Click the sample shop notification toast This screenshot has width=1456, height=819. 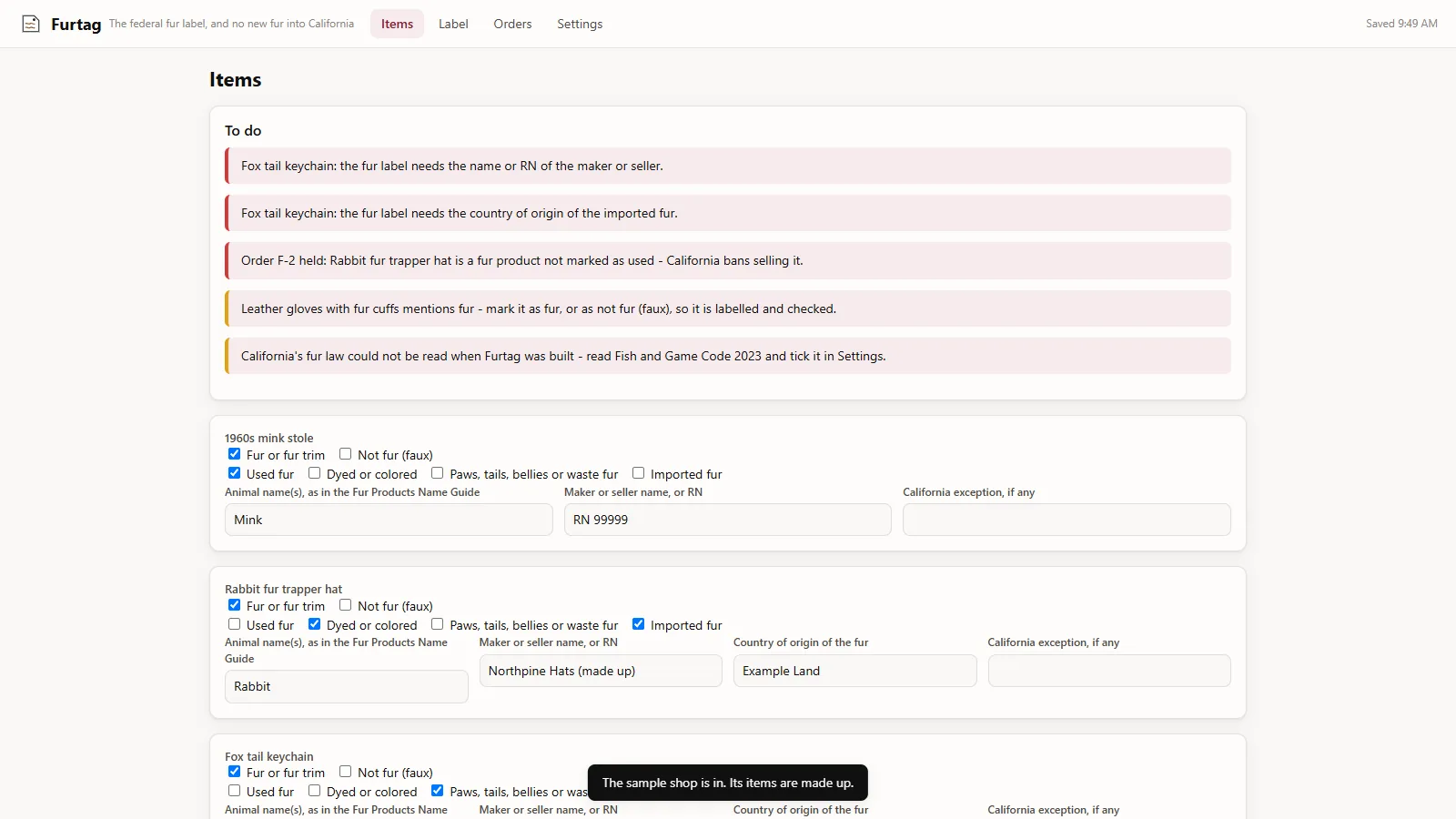coord(728,783)
